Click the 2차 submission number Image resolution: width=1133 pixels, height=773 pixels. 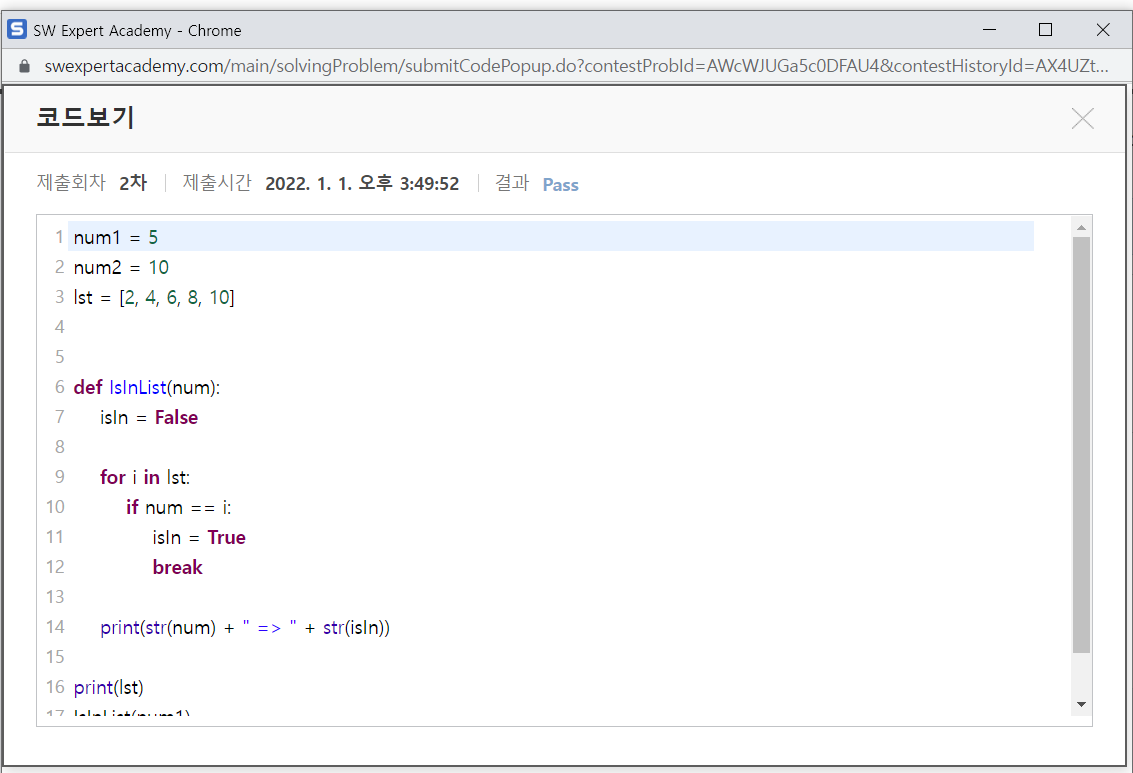coord(133,183)
